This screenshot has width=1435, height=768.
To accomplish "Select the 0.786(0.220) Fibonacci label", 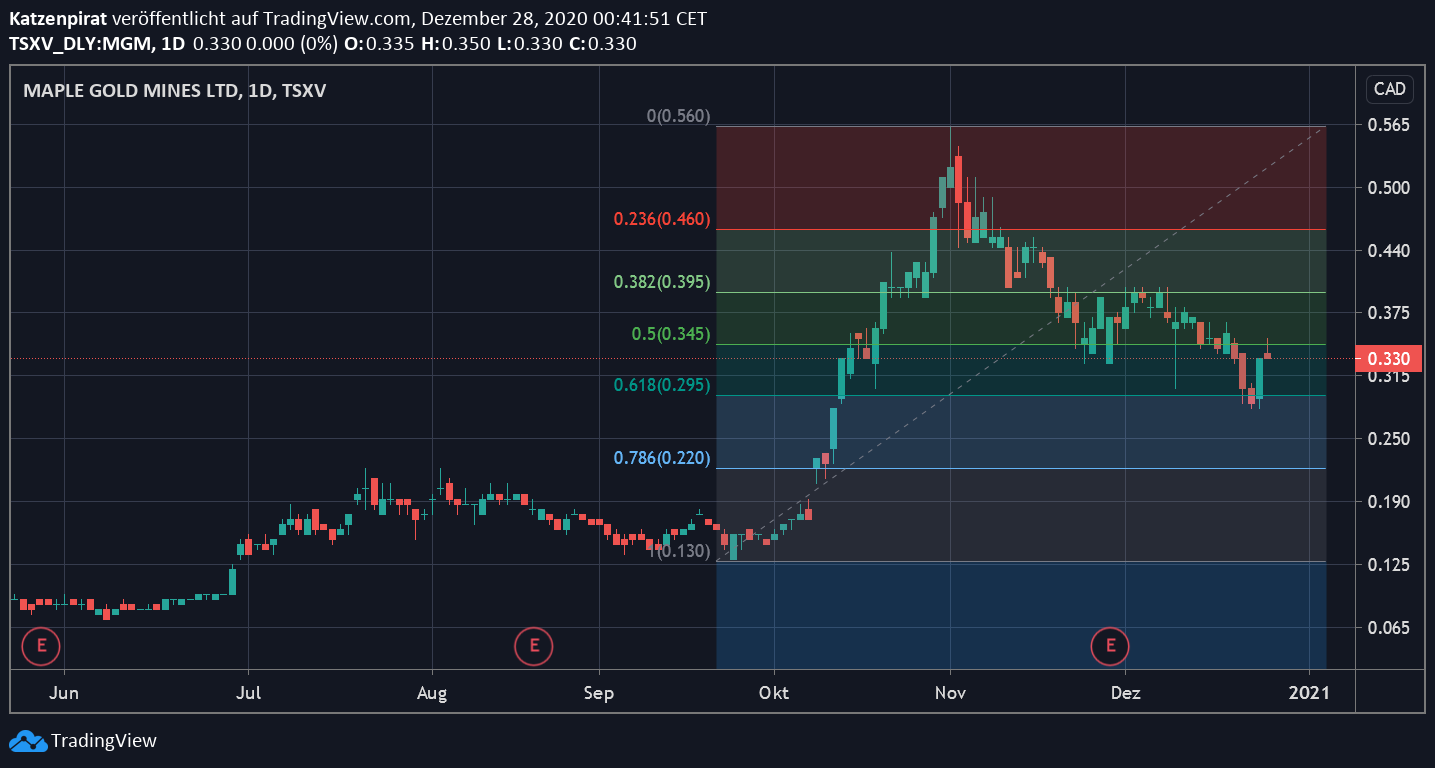I will tap(662, 458).
